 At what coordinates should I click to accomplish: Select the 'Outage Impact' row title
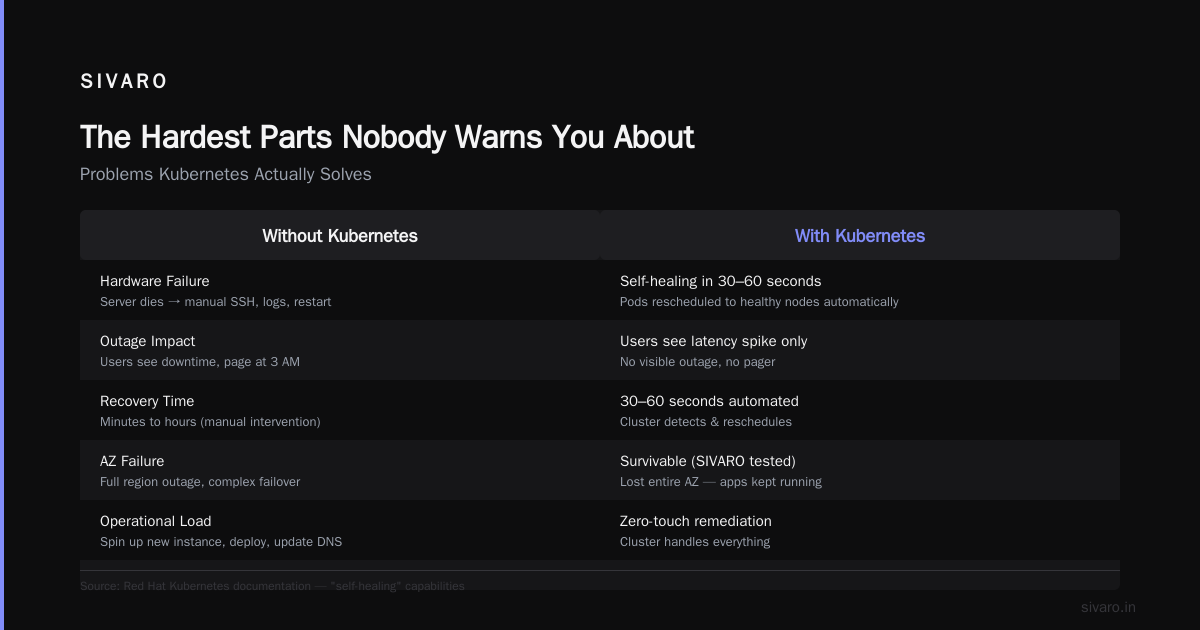148,341
